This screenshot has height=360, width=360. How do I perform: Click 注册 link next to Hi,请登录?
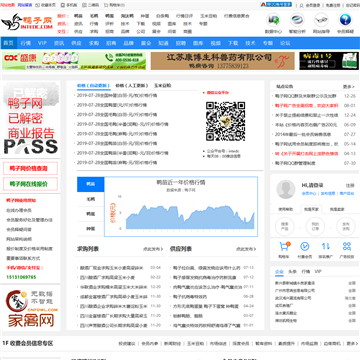click(x=350, y=185)
